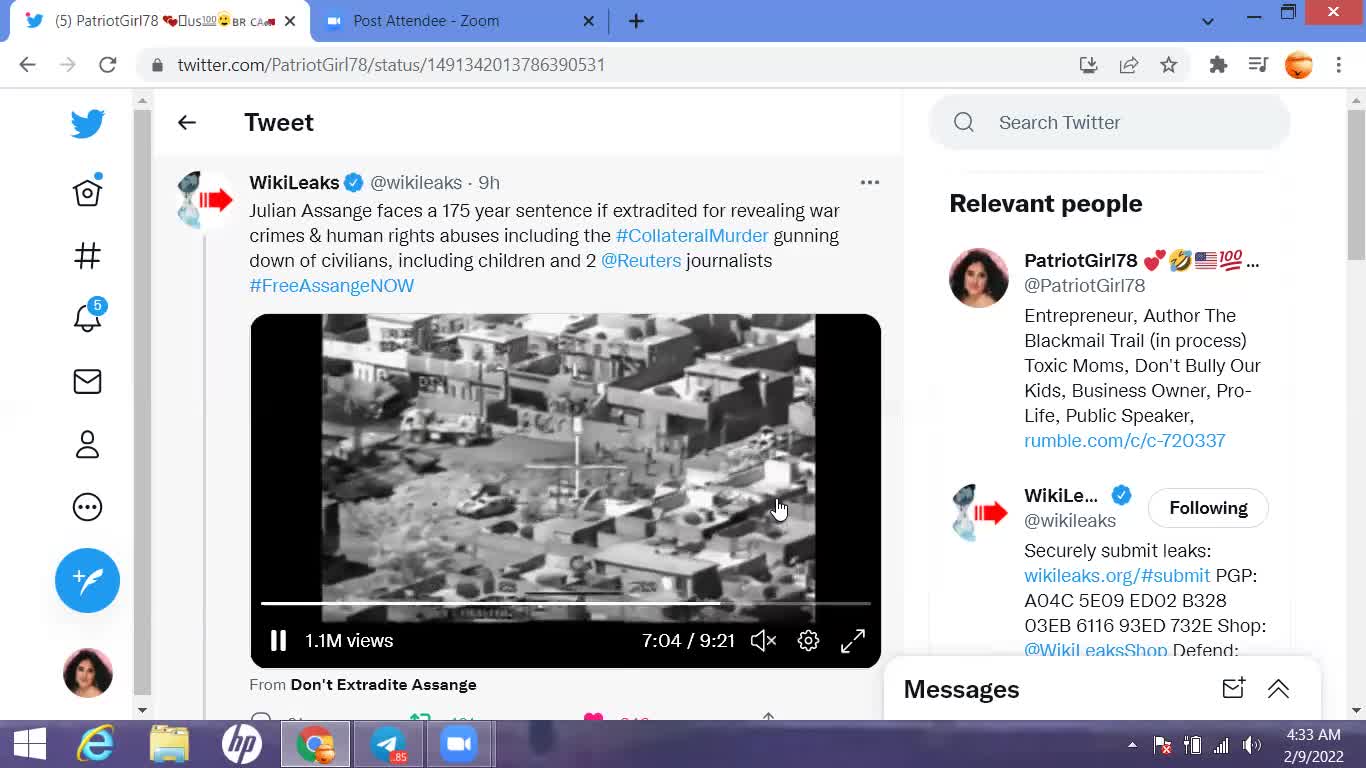Compose a new tweet with feather button
The image size is (1366, 768).
(87, 580)
